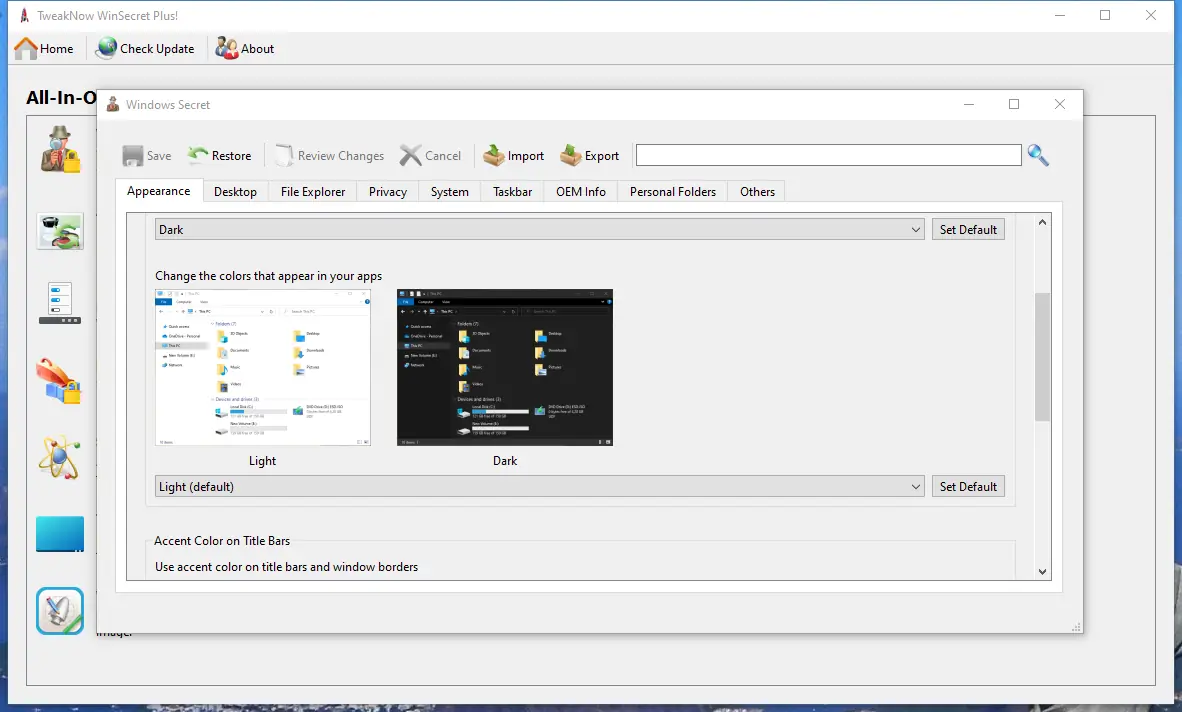Image resolution: width=1182 pixels, height=712 pixels.
Task: Open the File Explorer tab
Action: (x=313, y=192)
